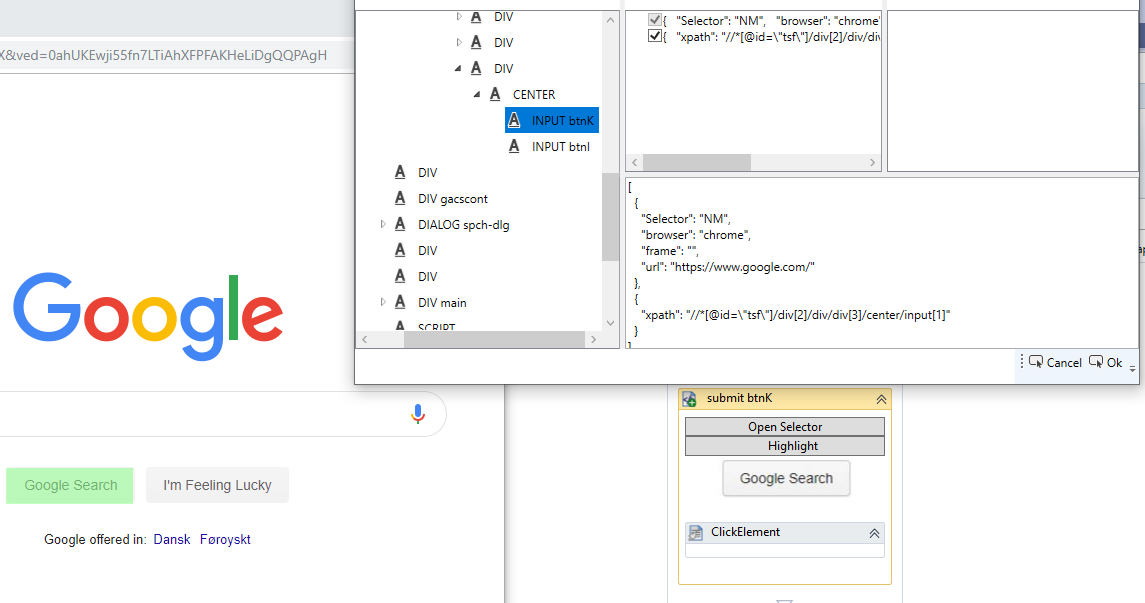
Task: Select the INPUT btnI tree node
Action: [560, 147]
